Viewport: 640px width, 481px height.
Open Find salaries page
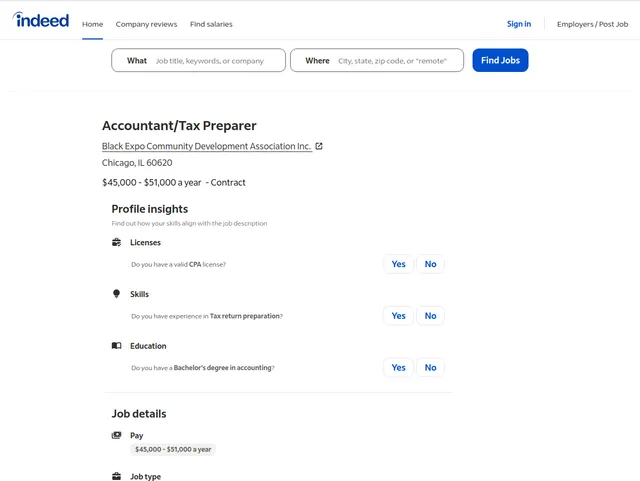[211, 24]
